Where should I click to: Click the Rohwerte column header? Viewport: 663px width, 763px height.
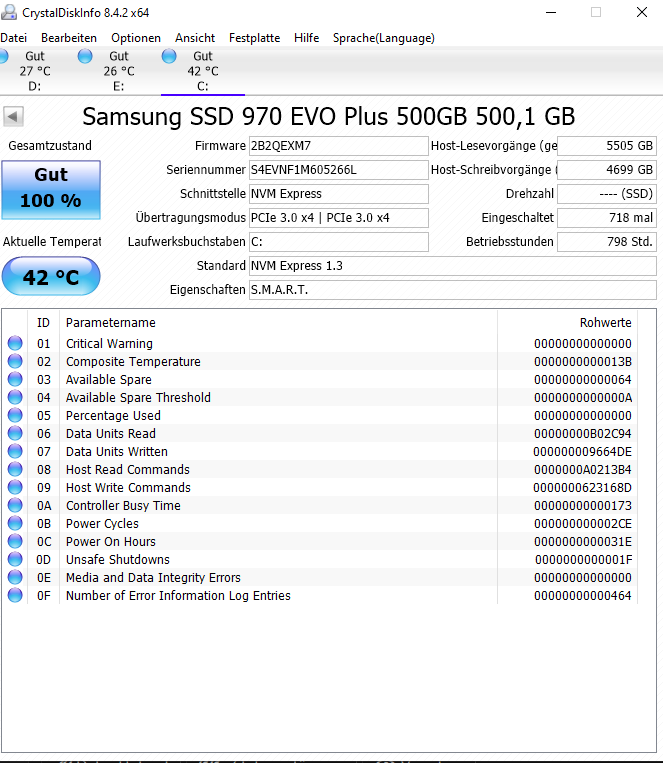pyautogui.click(x=568, y=323)
